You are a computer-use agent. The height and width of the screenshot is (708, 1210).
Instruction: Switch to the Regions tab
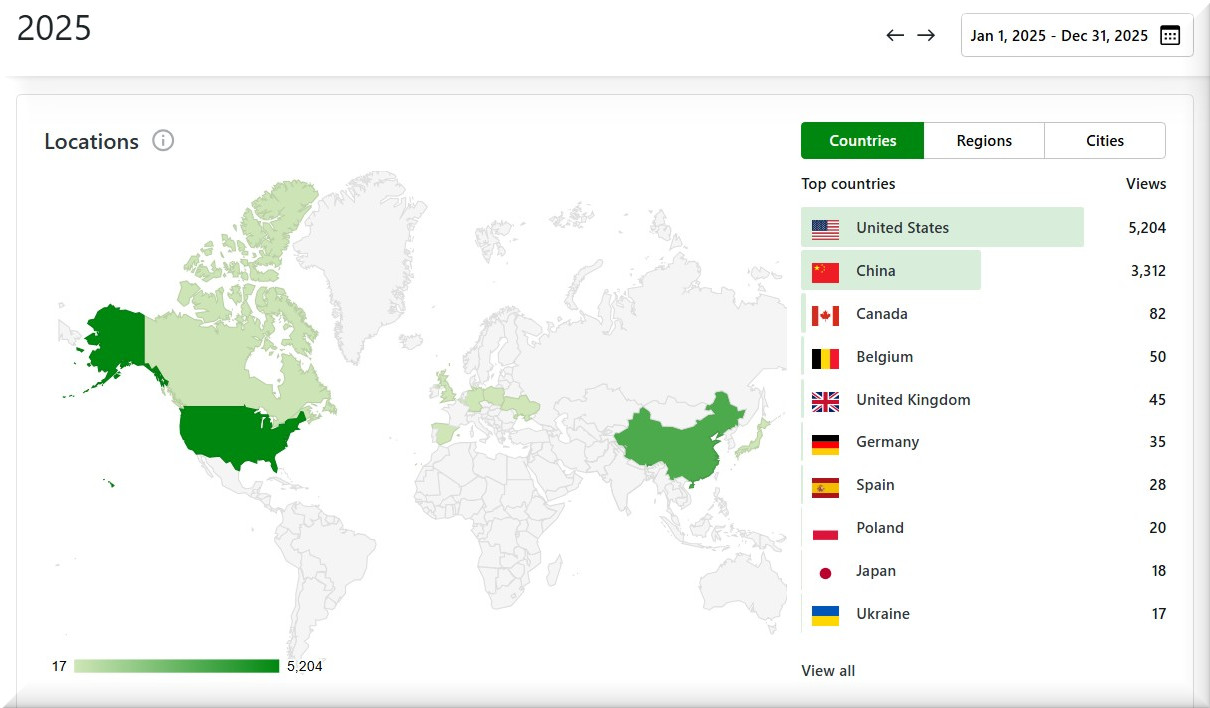tap(984, 141)
